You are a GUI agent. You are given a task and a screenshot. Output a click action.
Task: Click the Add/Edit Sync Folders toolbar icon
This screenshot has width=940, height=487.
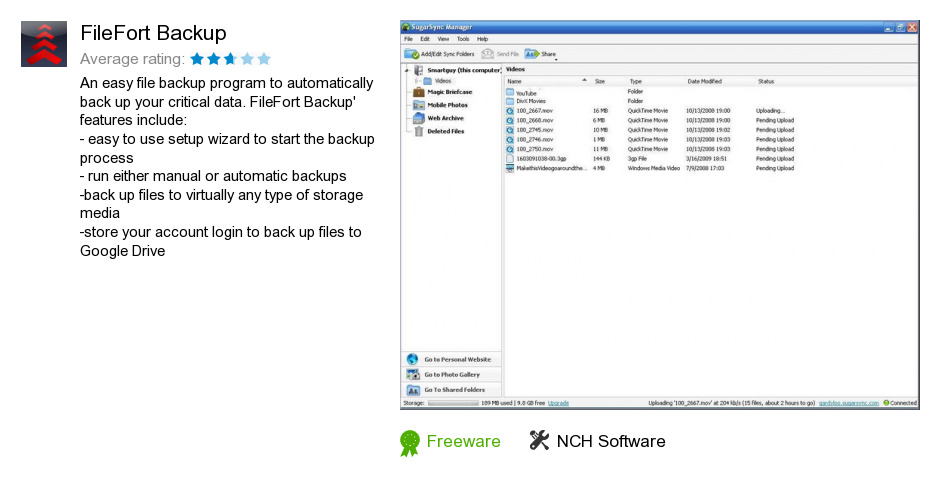pyautogui.click(x=411, y=54)
